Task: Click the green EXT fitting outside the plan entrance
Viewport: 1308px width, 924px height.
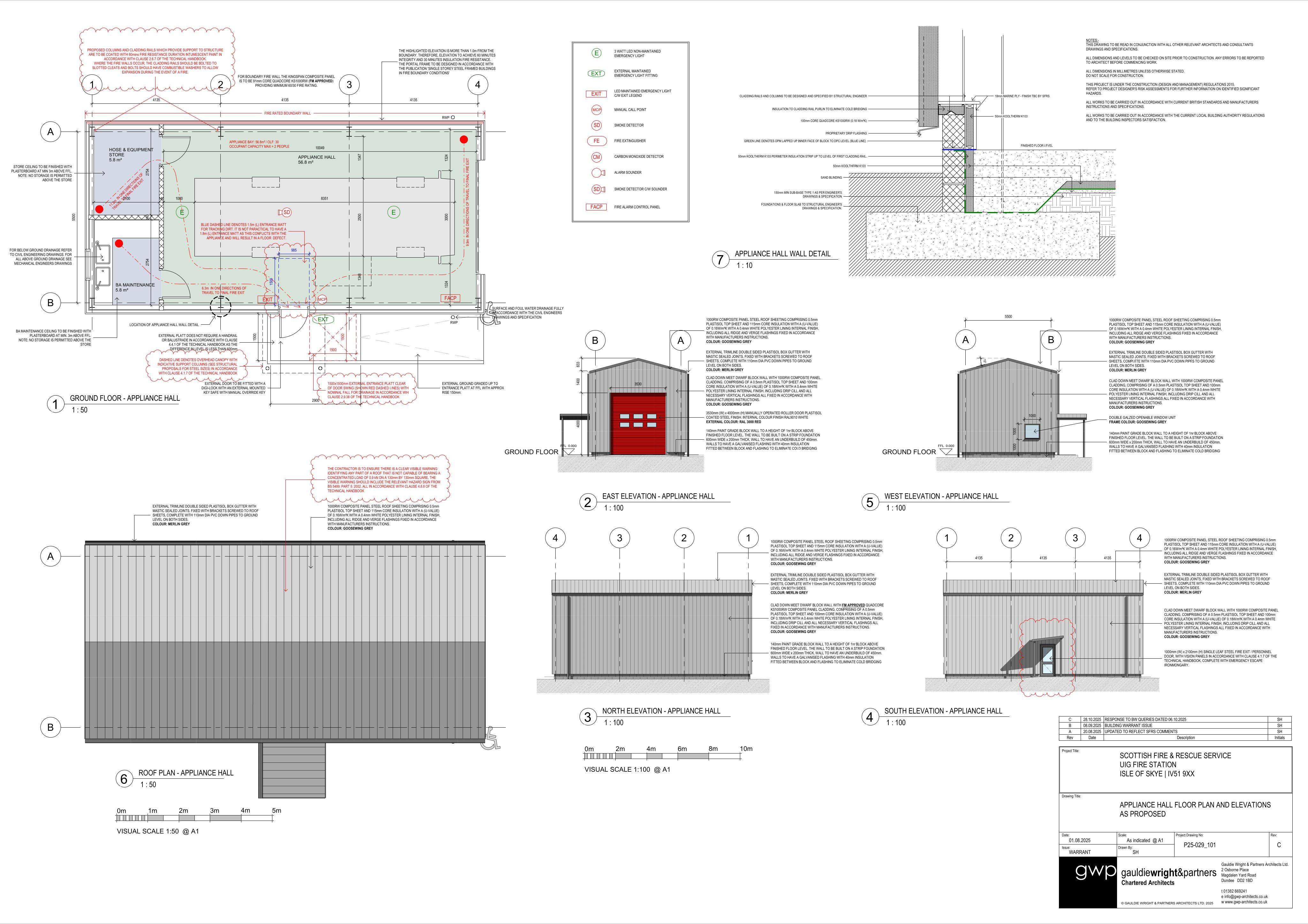Action: (x=323, y=320)
